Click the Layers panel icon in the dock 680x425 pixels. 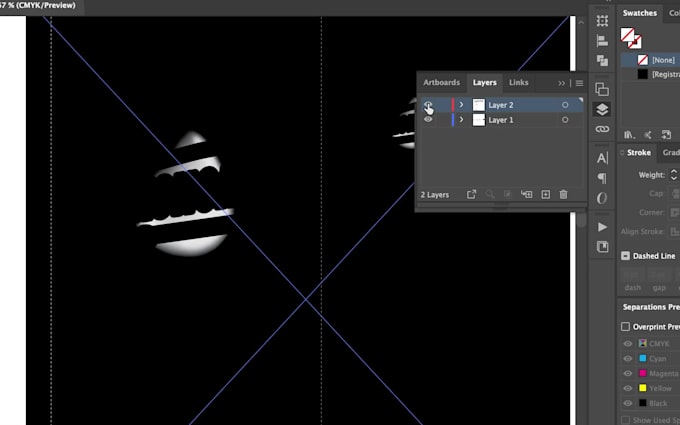click(602, 109)
